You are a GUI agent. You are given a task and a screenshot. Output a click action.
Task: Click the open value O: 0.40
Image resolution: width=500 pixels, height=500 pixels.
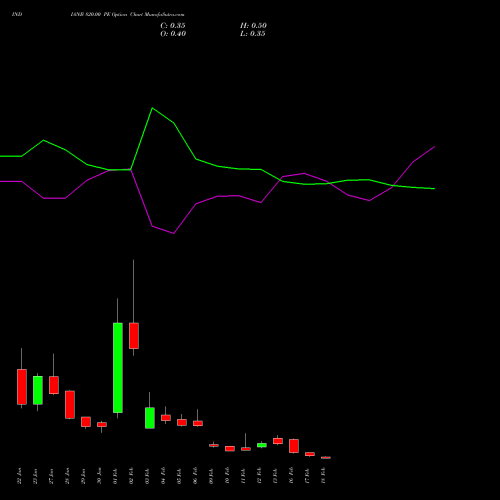173,34
